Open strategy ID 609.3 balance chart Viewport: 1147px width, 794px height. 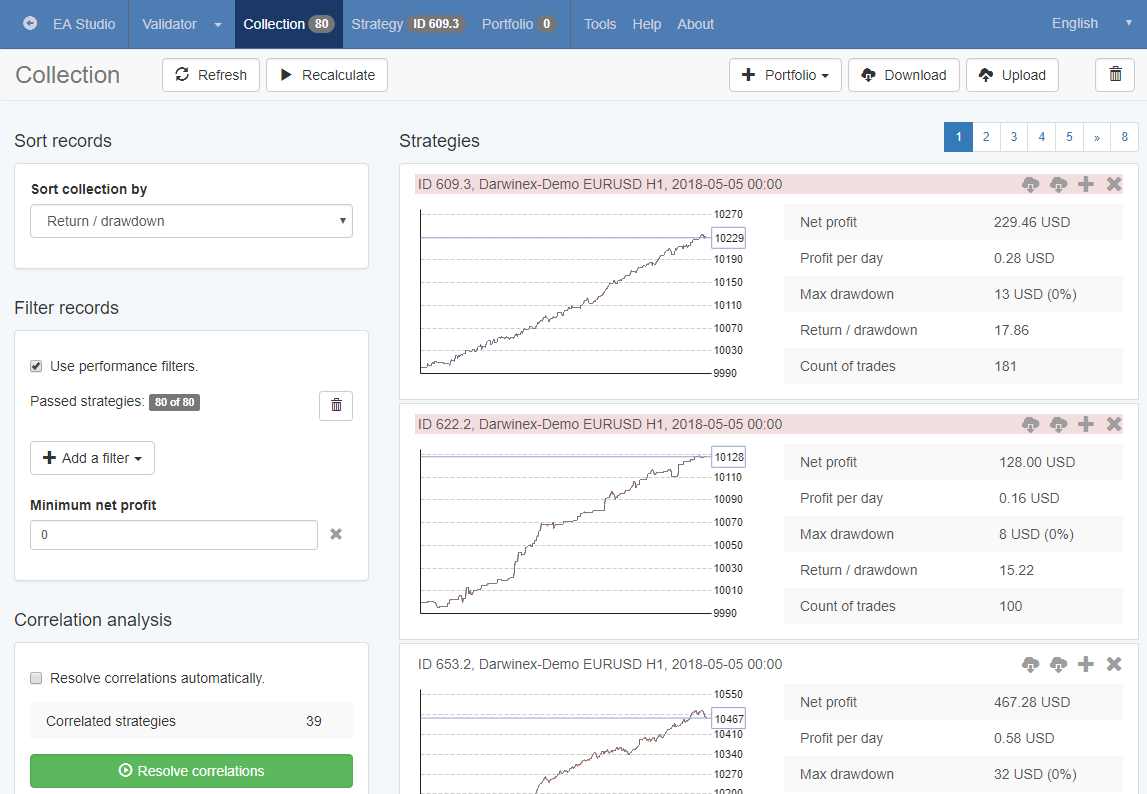click(x=582, y=293)
